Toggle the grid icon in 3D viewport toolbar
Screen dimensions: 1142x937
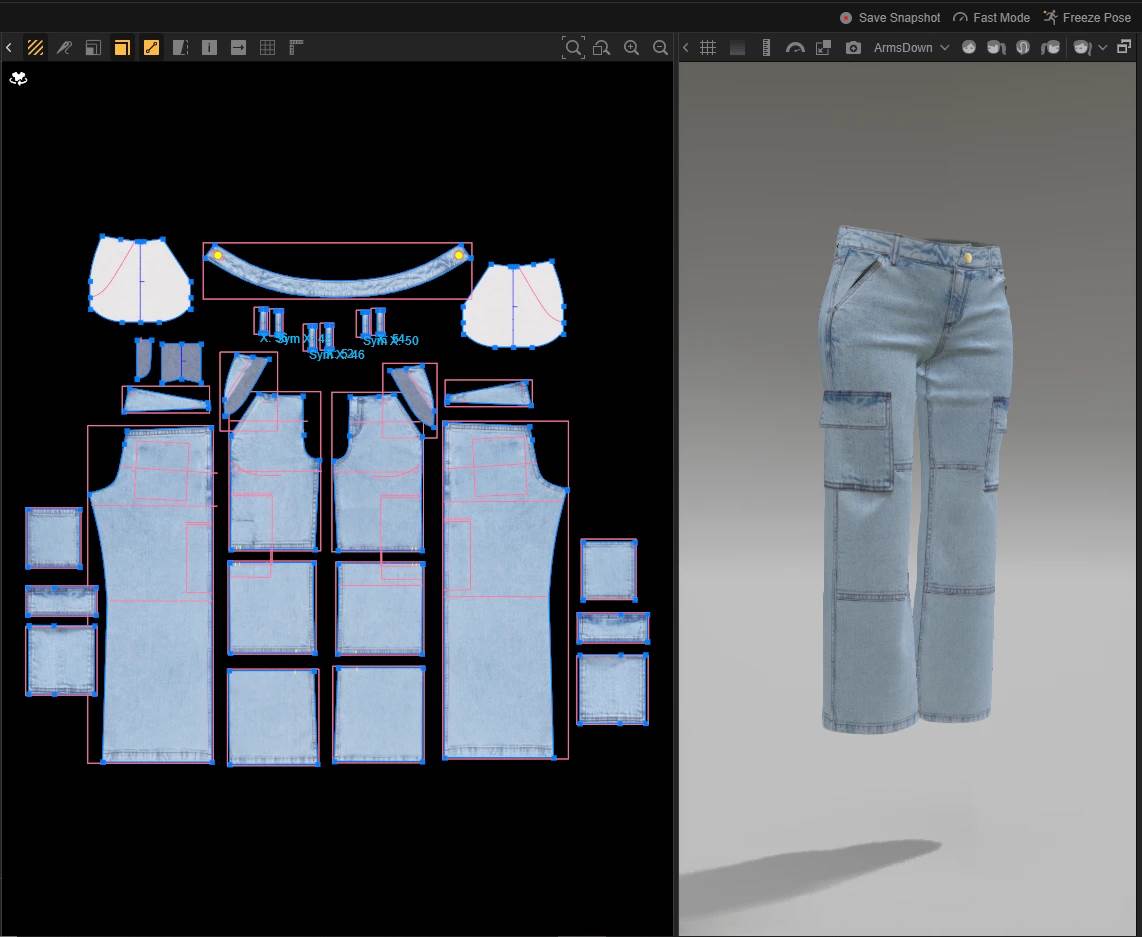pyautogui.click(x=708, y=48)
